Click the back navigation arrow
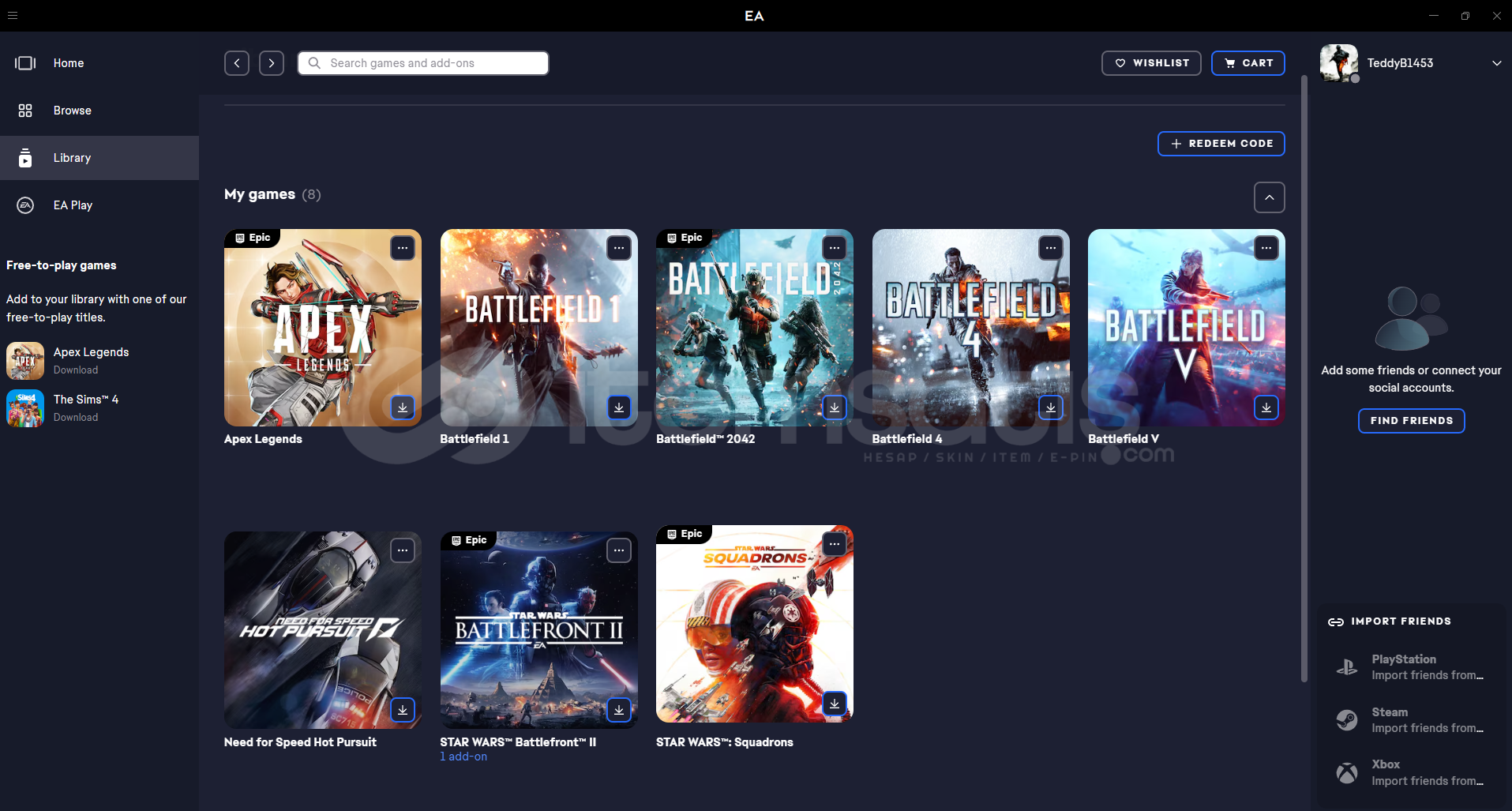This screenshot has width=1512, height=811. coord(237,63)
